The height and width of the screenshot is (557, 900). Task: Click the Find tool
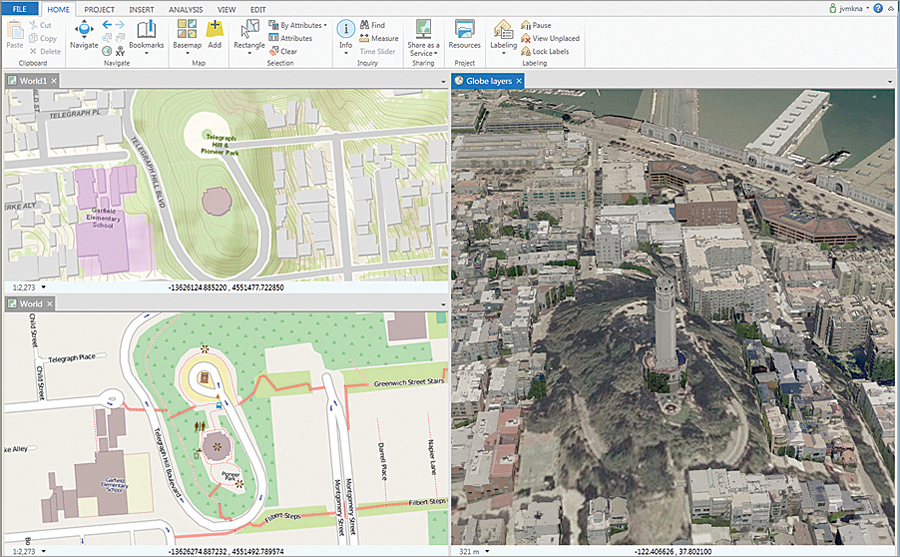tap(372, 25)
